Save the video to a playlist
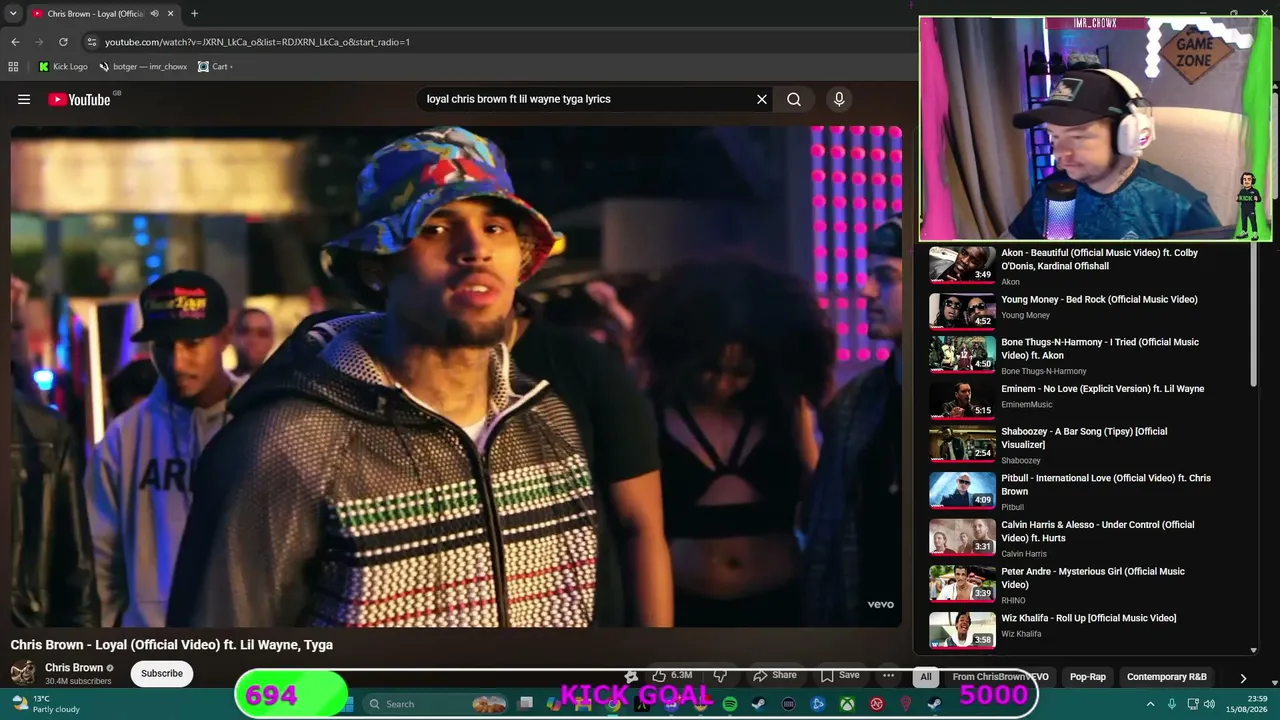Image resolution: width=1280 pixels, height=720 pixels. (x=840, y=676)
